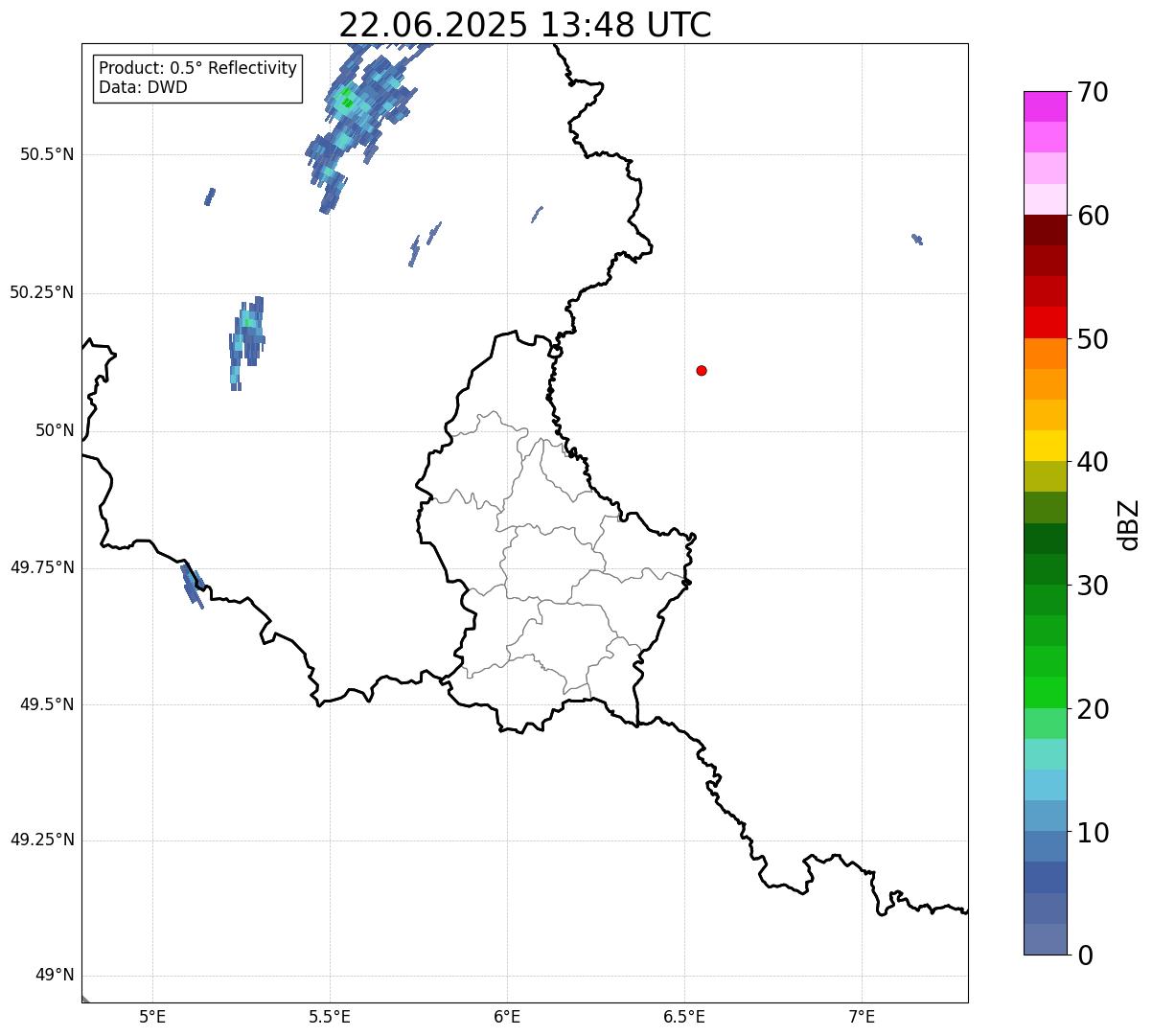Click the plot title 22.06.2025 13:48 UTC

(525, 25)
